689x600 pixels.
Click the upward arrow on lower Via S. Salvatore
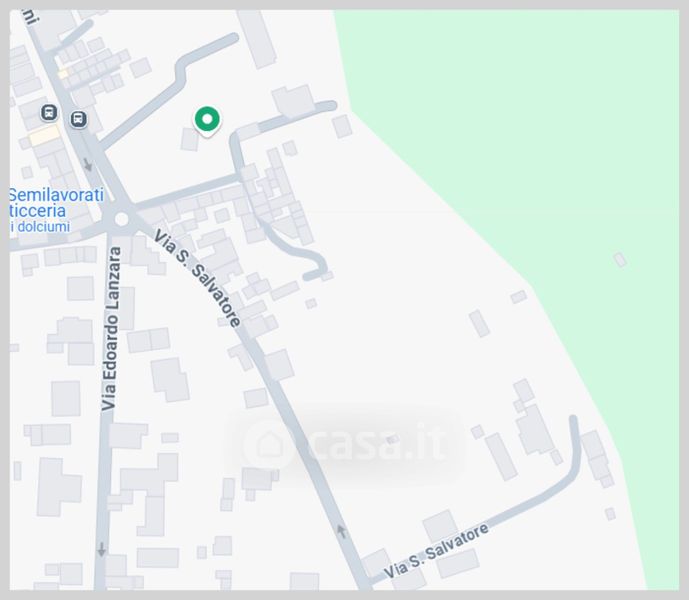tap(341, 531)
